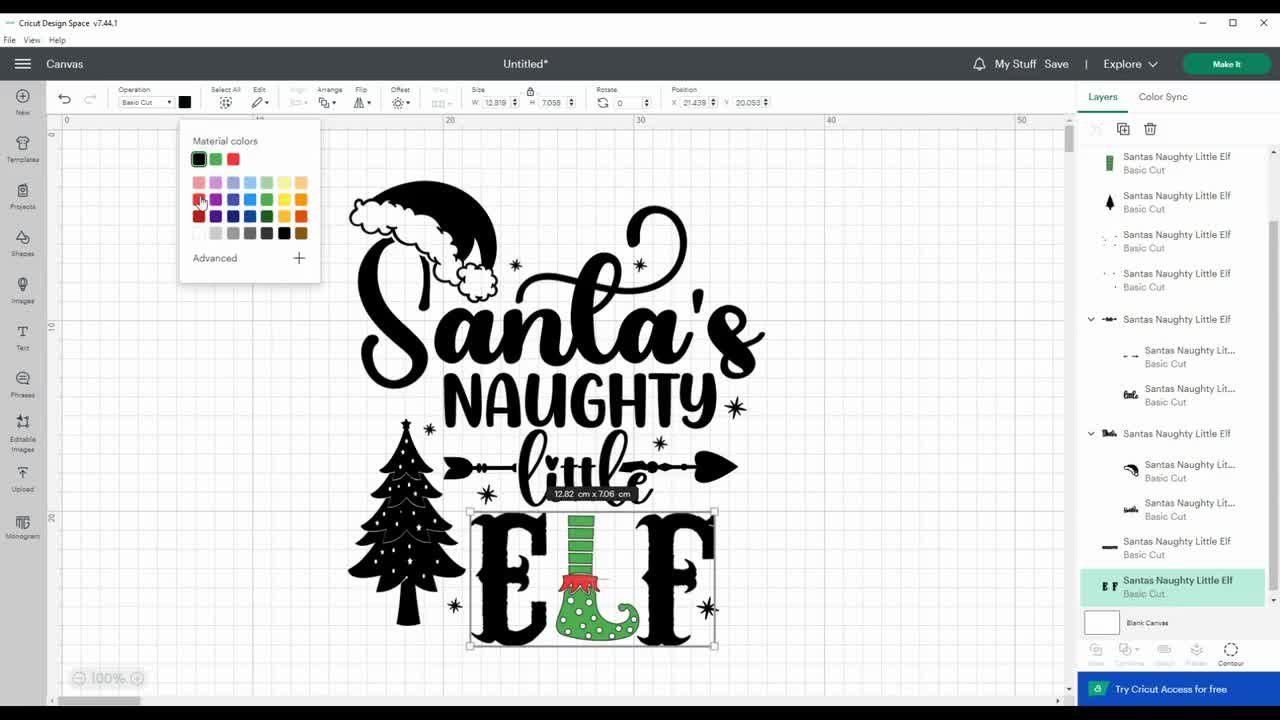Click the Make It button
This screenshot has height=720, width=1280.
coord(1226,64)
